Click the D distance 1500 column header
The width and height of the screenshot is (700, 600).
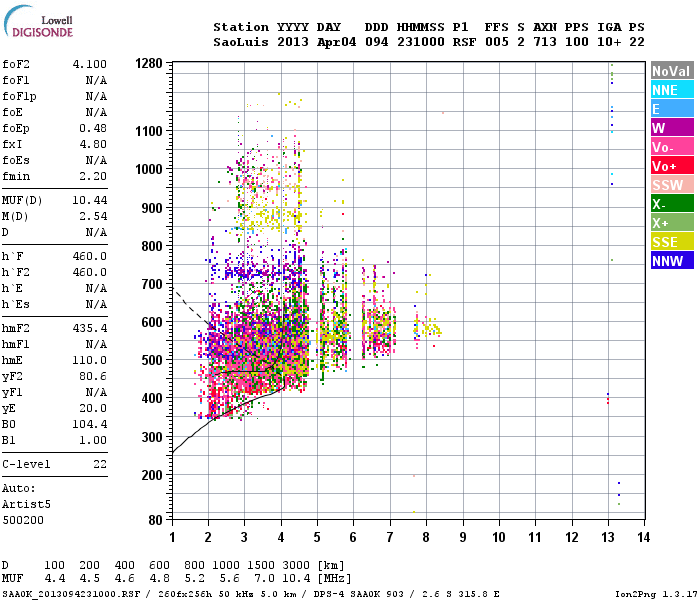point(261,565)
